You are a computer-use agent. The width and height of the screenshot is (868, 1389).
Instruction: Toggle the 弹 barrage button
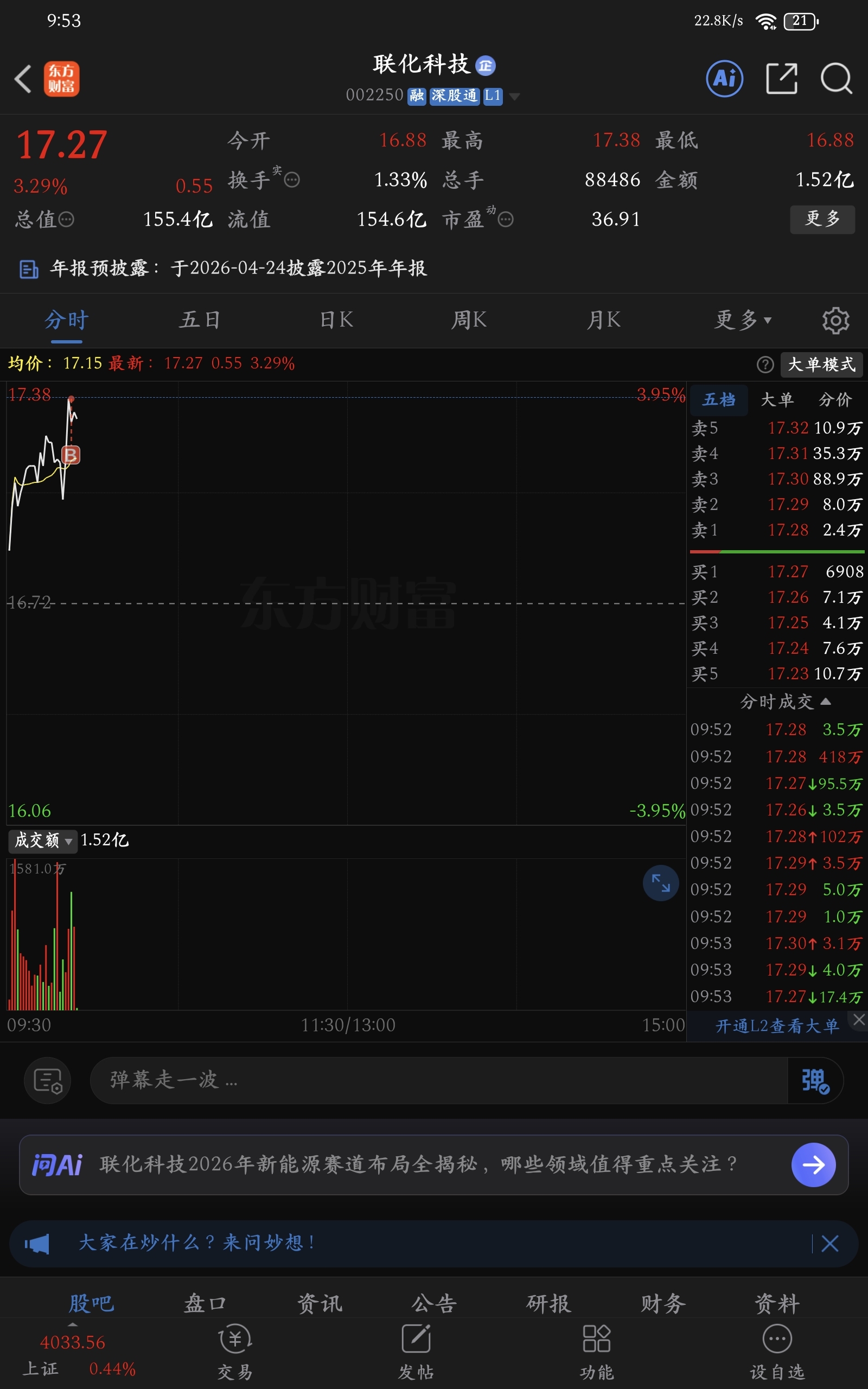coord(815,1080)
